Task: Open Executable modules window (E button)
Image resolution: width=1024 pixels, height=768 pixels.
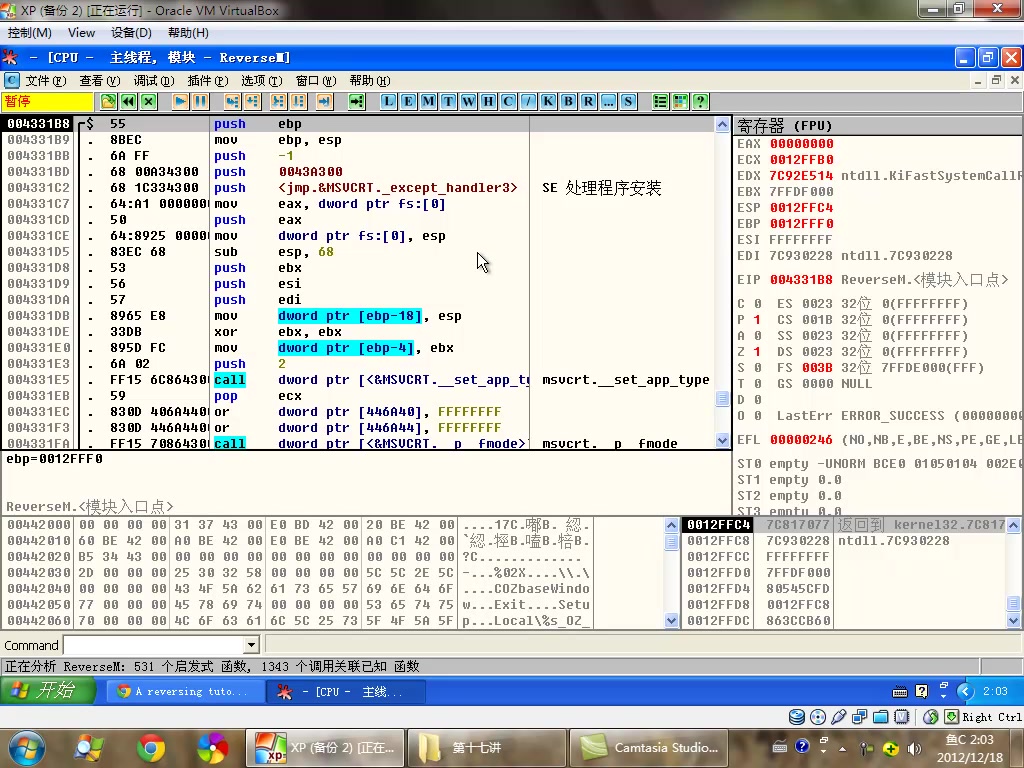Action: point(408,101)
